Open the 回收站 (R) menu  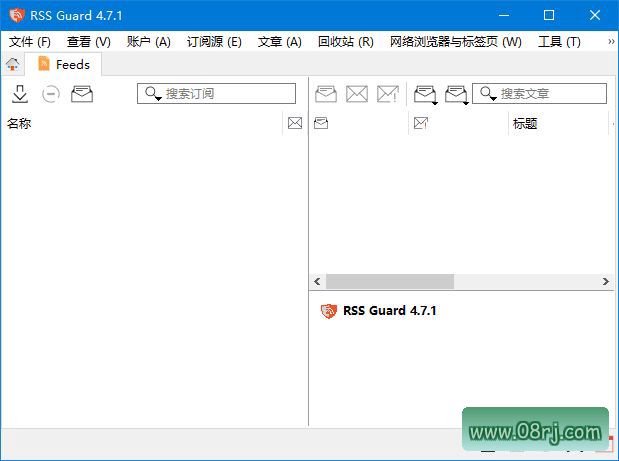click(345, 41)
